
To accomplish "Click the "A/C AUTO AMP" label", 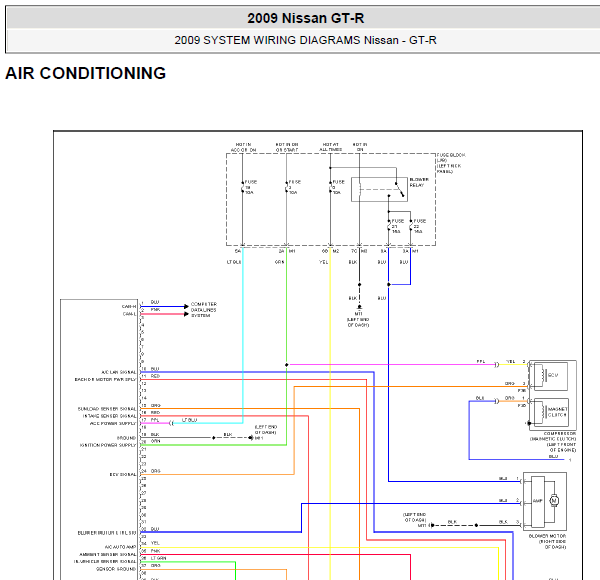I will [120, 547].
